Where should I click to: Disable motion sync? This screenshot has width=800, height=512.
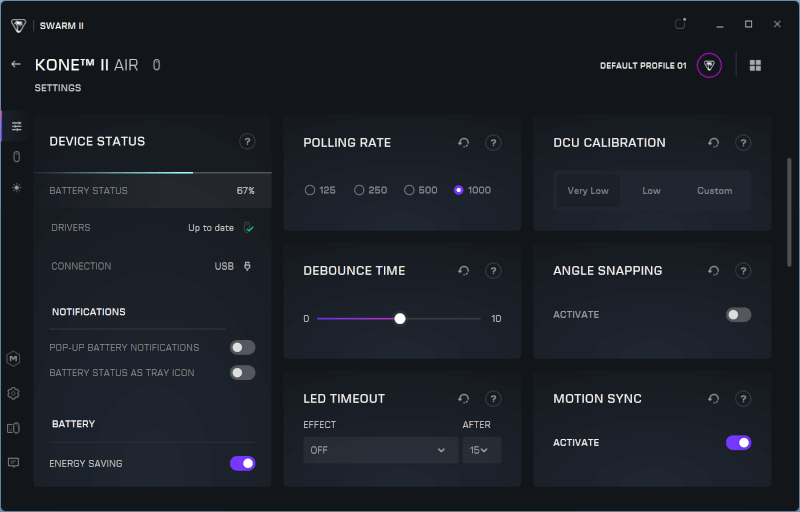[738, 443]
